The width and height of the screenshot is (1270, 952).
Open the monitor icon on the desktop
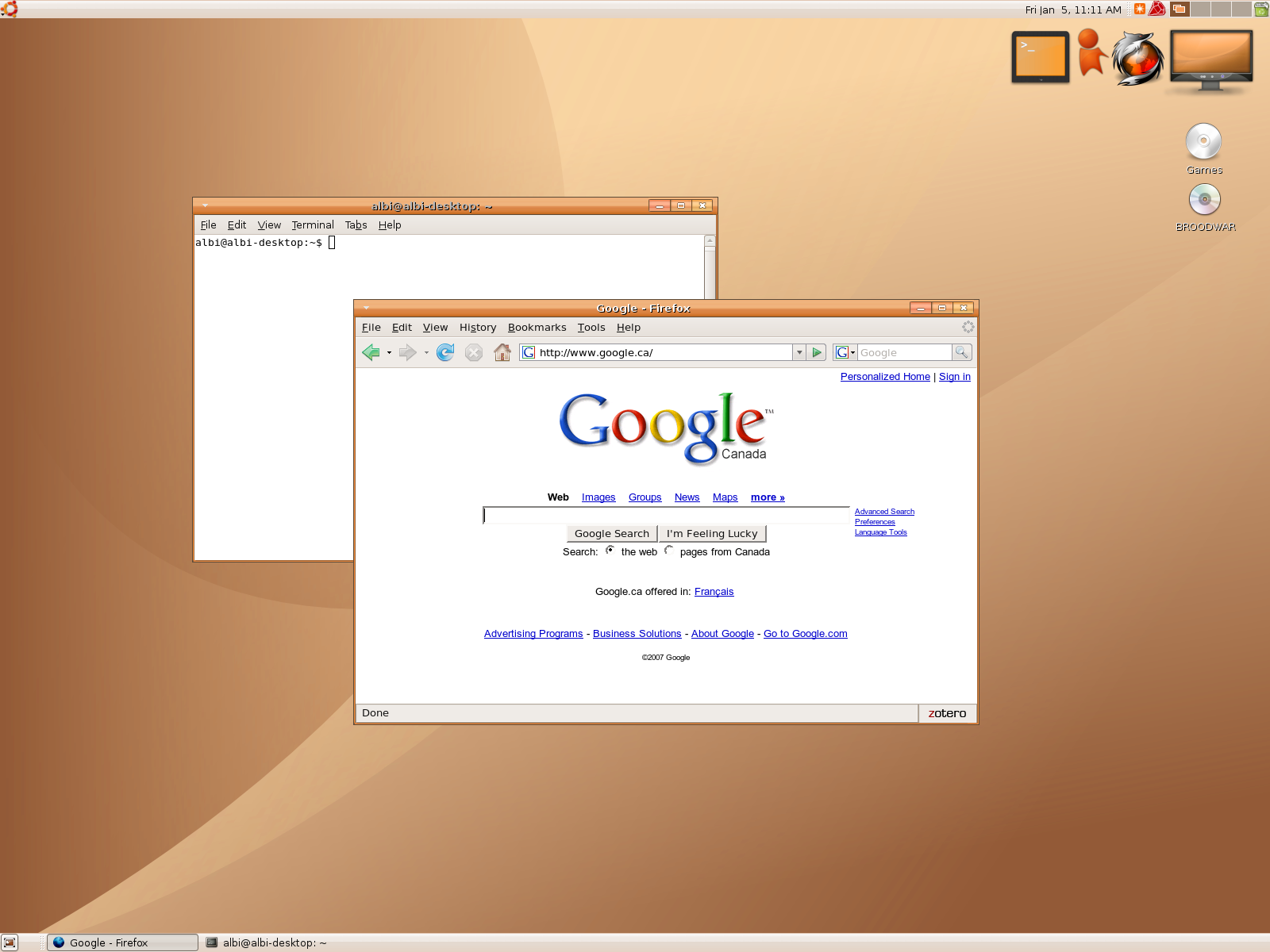[1210, 62]
